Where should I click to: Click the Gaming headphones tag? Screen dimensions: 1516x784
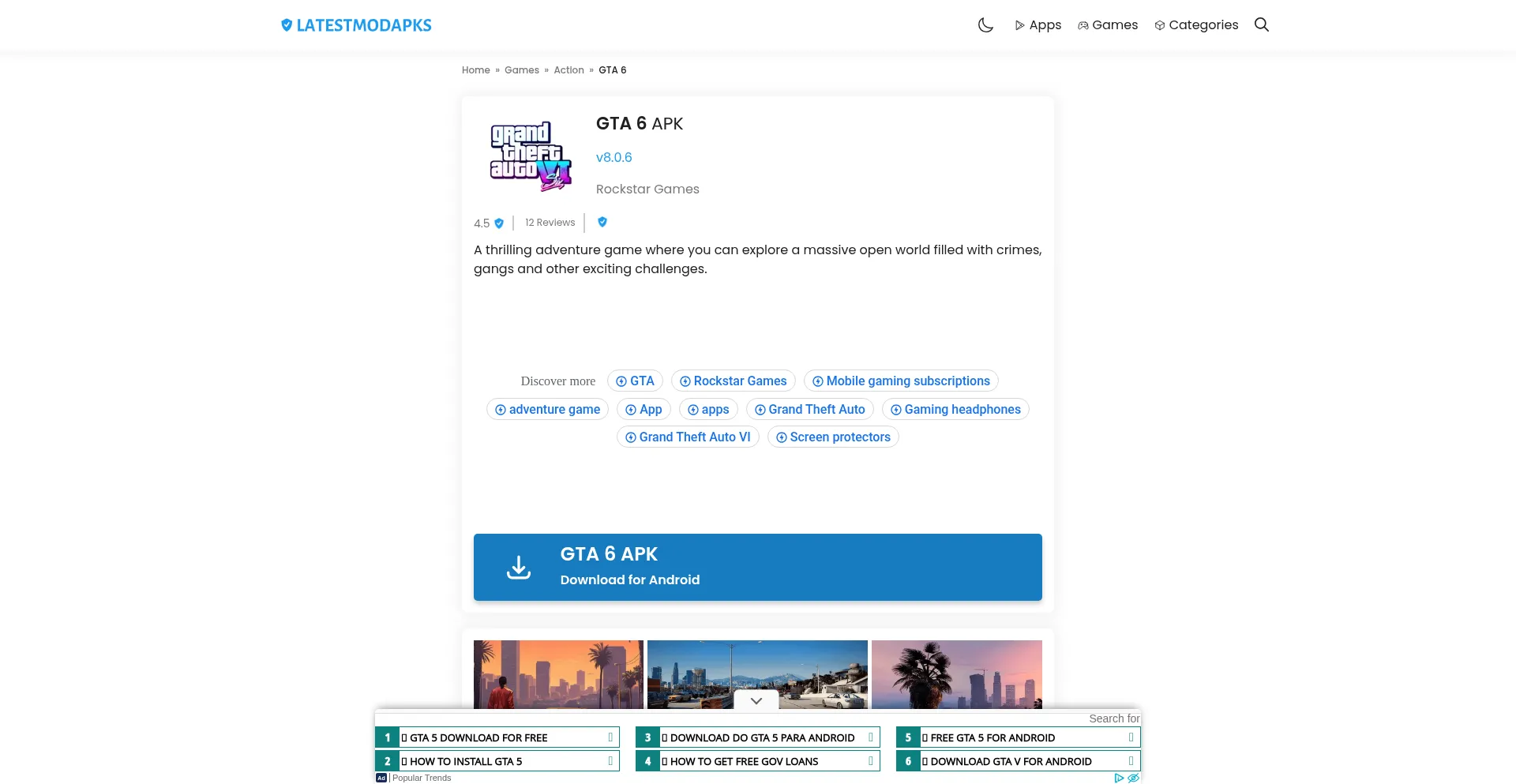tap(955, 410)
